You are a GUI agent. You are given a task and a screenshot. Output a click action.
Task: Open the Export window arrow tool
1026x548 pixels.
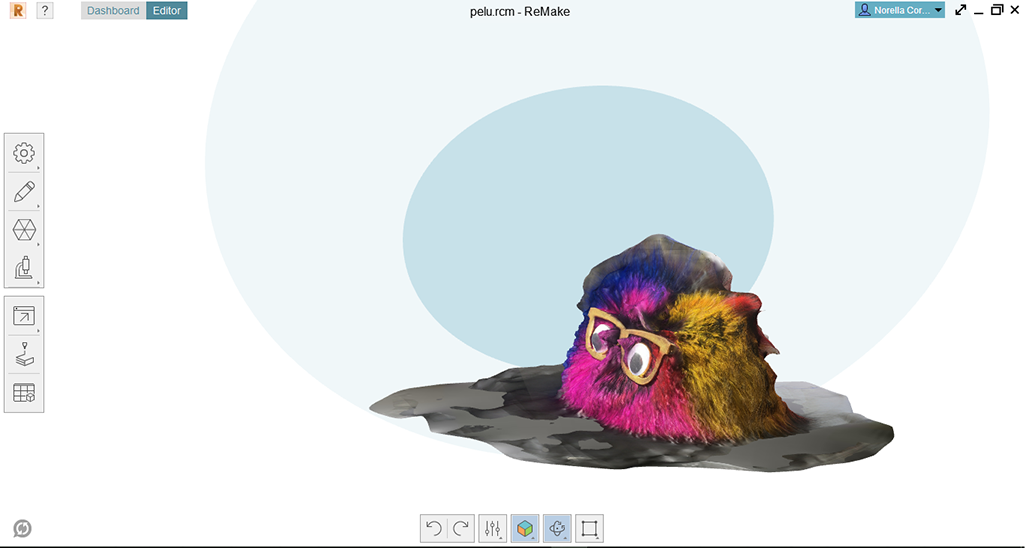(x=24, y=316)
